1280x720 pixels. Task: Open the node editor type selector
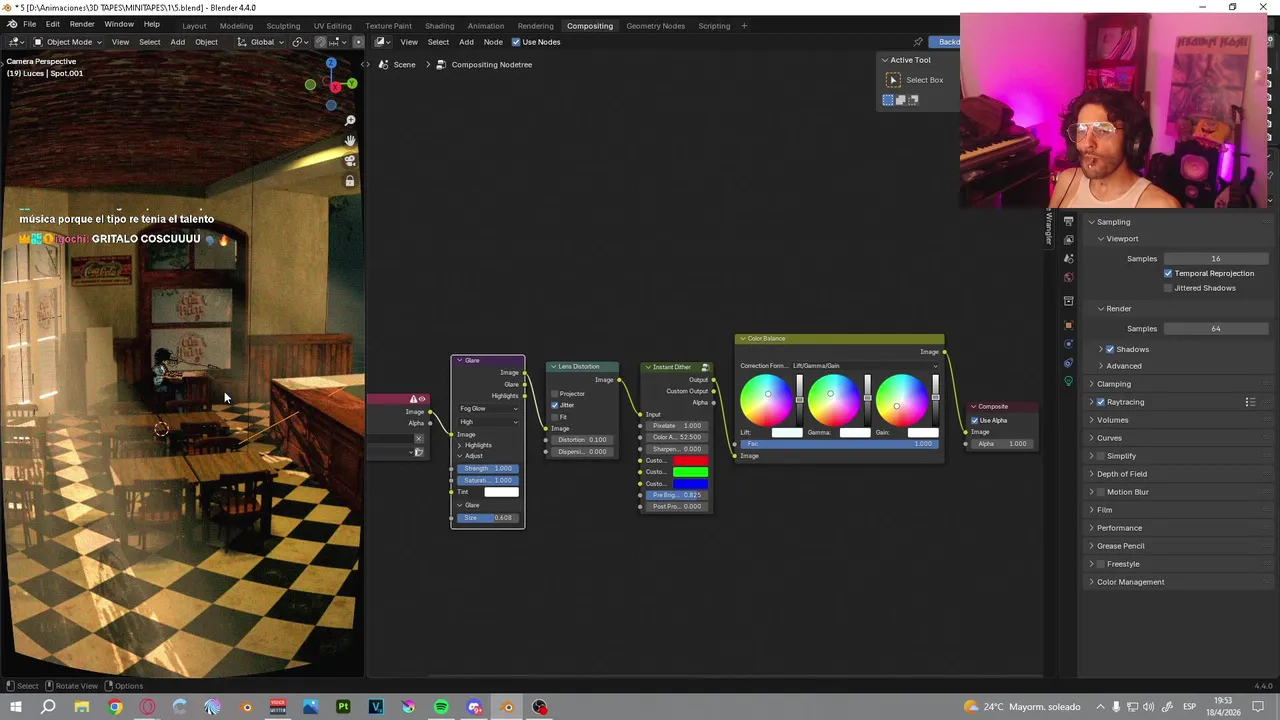(x=383, y=42)
